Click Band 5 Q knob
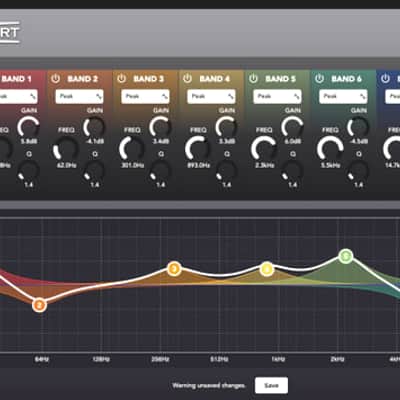The height and width of the screenshot is (400, 400). [292, 171]
